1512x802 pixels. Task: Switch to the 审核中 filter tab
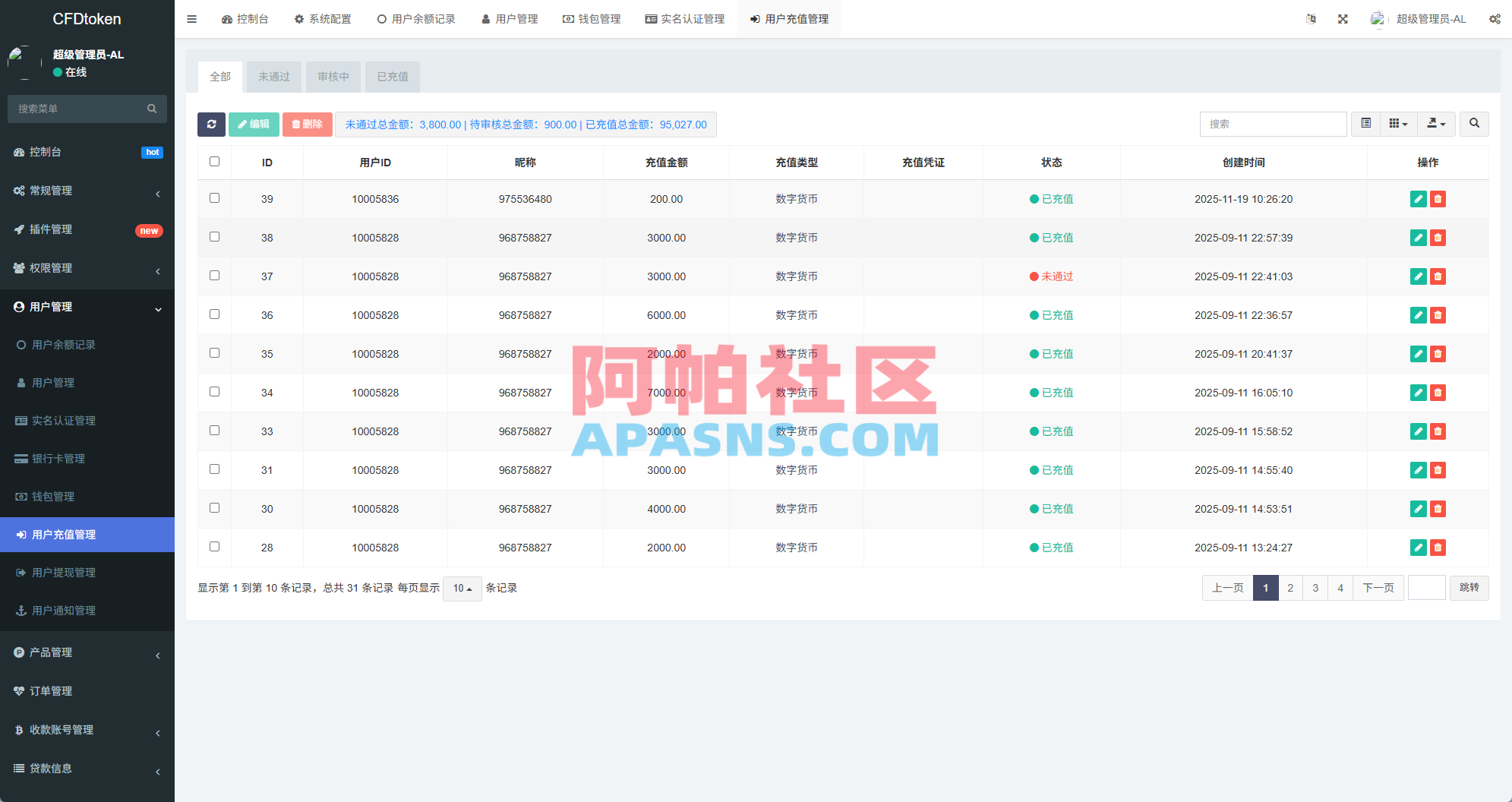pos(333,77)
